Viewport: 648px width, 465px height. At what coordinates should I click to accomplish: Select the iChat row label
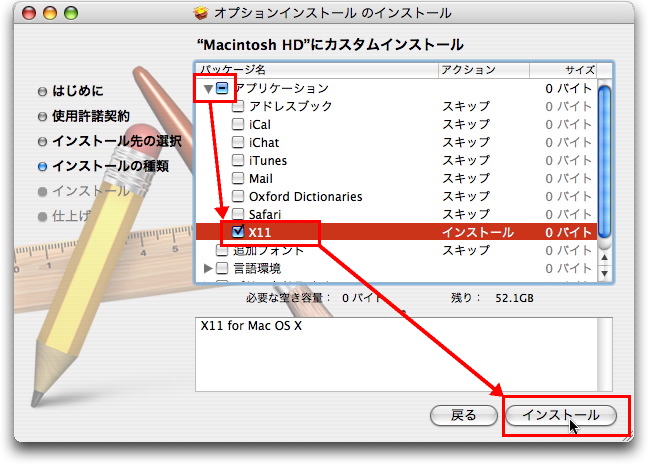[x=264, y=143]
